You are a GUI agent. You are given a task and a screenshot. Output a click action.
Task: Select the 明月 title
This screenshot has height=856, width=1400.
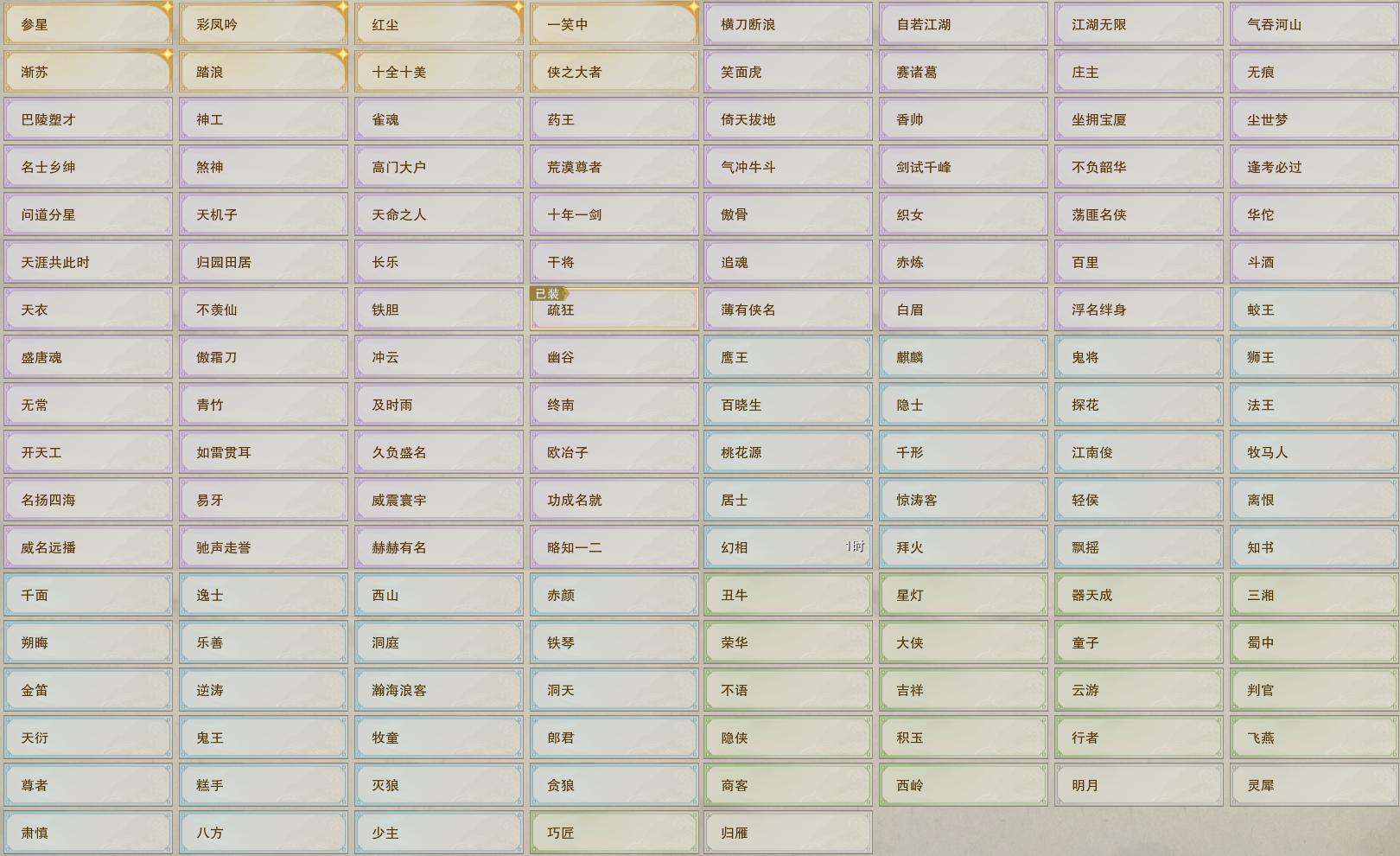click(1138, 785)
